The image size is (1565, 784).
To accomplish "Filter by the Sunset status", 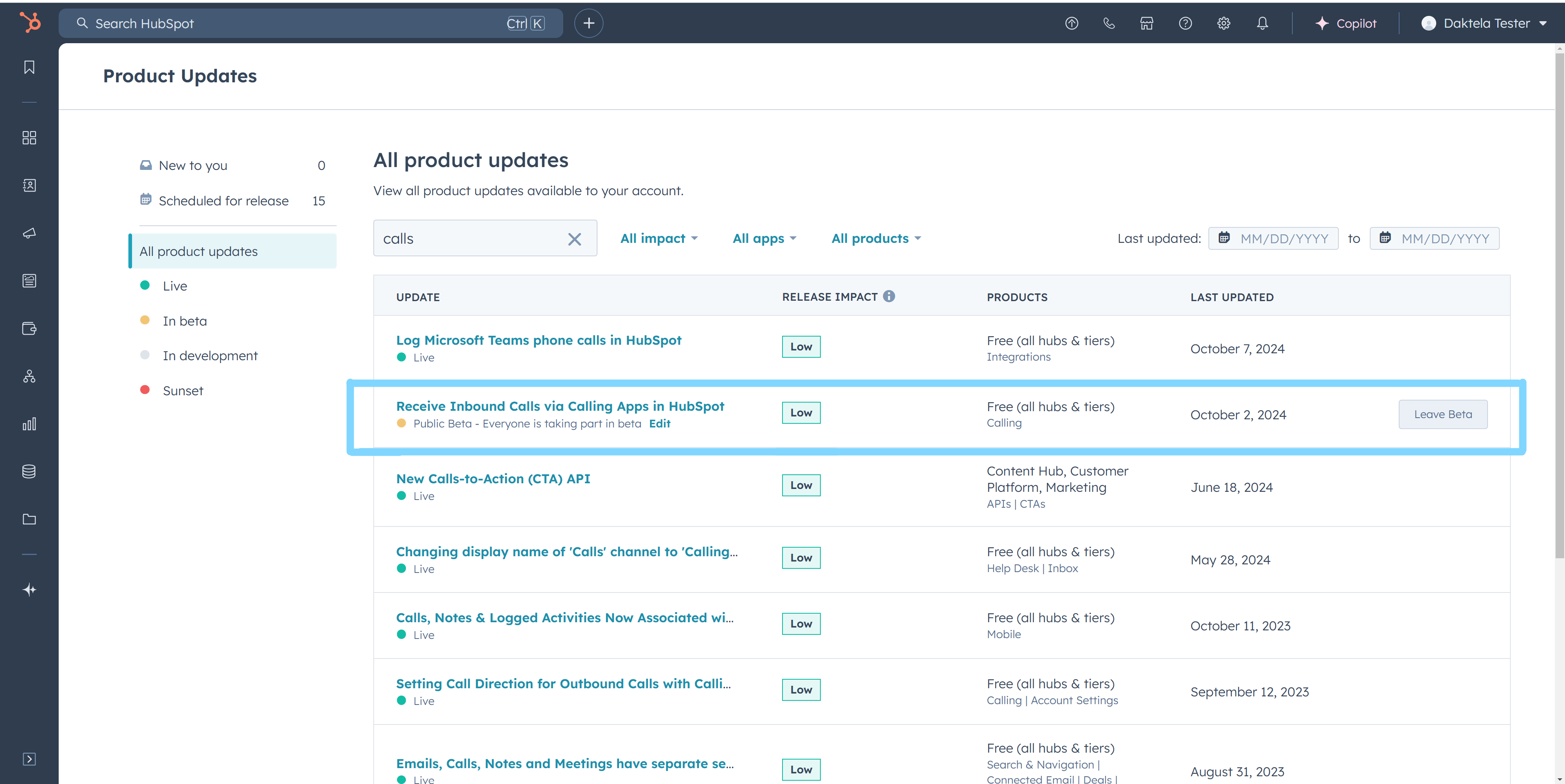I will click(182, 391).
